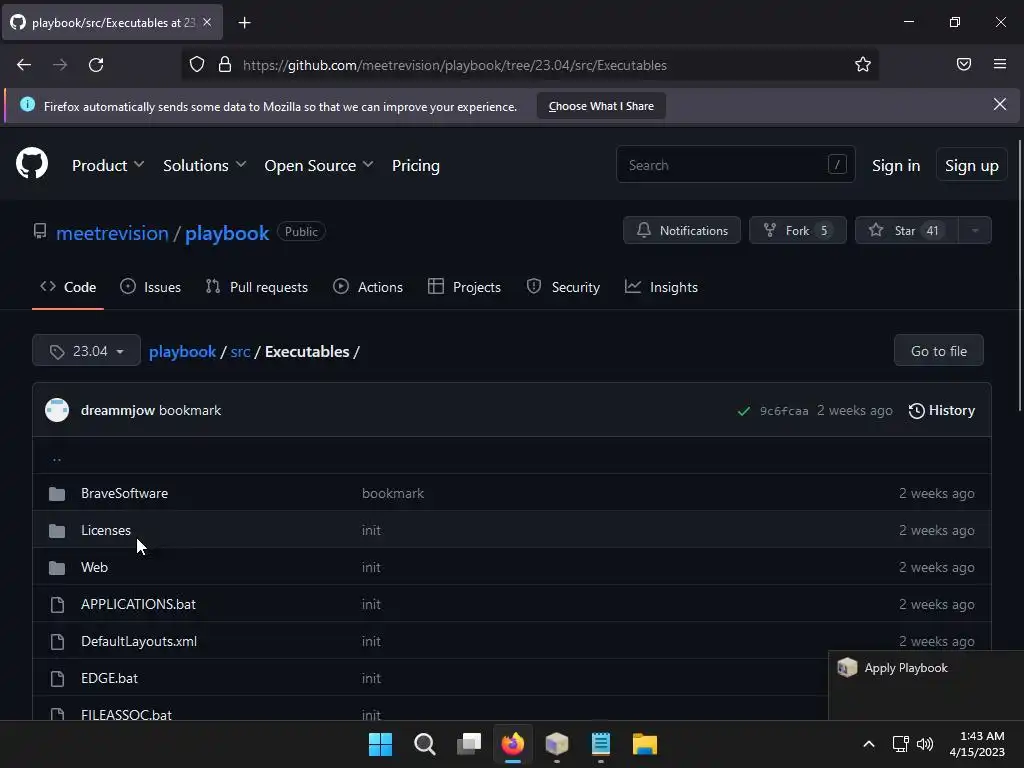The height and width of the screenshot is (768, 1024).
Task: Switch to the Issues tab
Action: click(x=150, y=287)
